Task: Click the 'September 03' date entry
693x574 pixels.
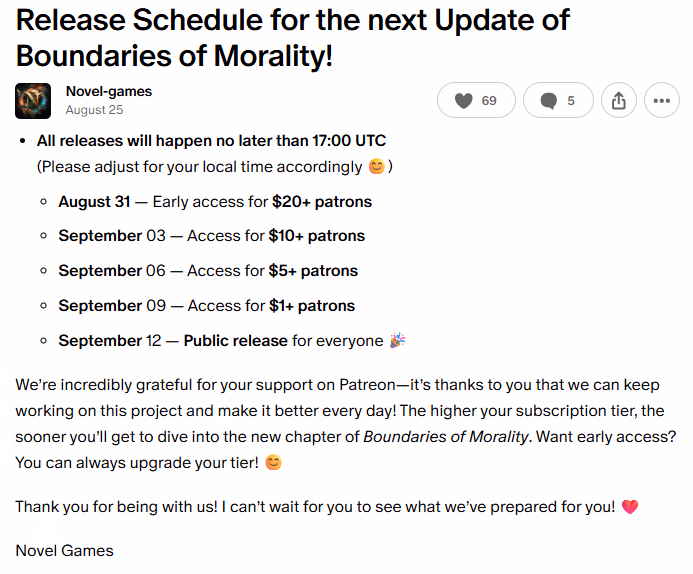Action: pyautogui.click(x=100, y=236)
